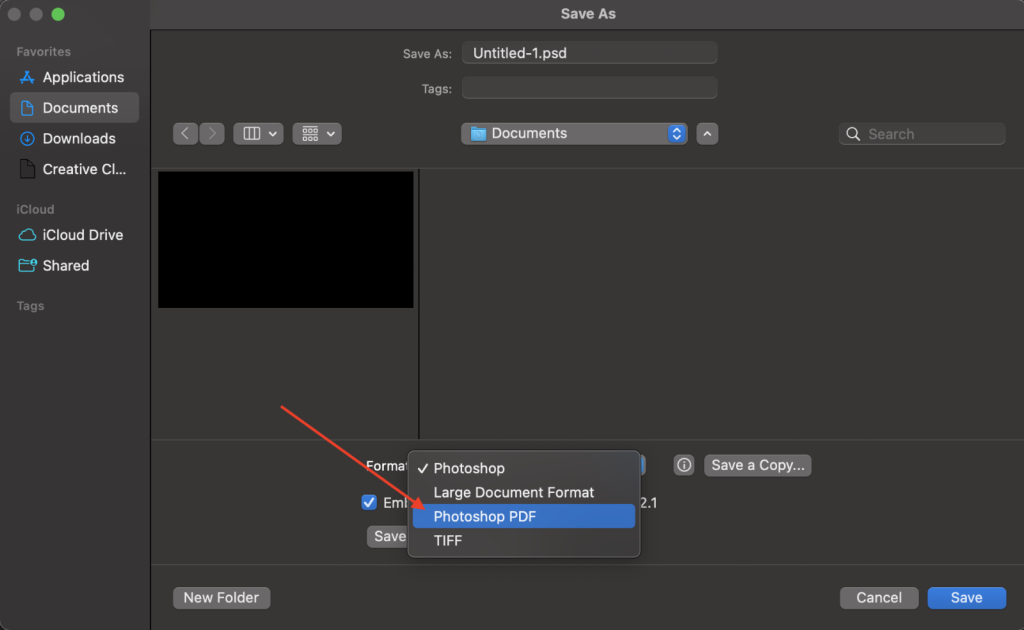Open the column view options dropdown

pyautogui.click(x=258, y=134)
